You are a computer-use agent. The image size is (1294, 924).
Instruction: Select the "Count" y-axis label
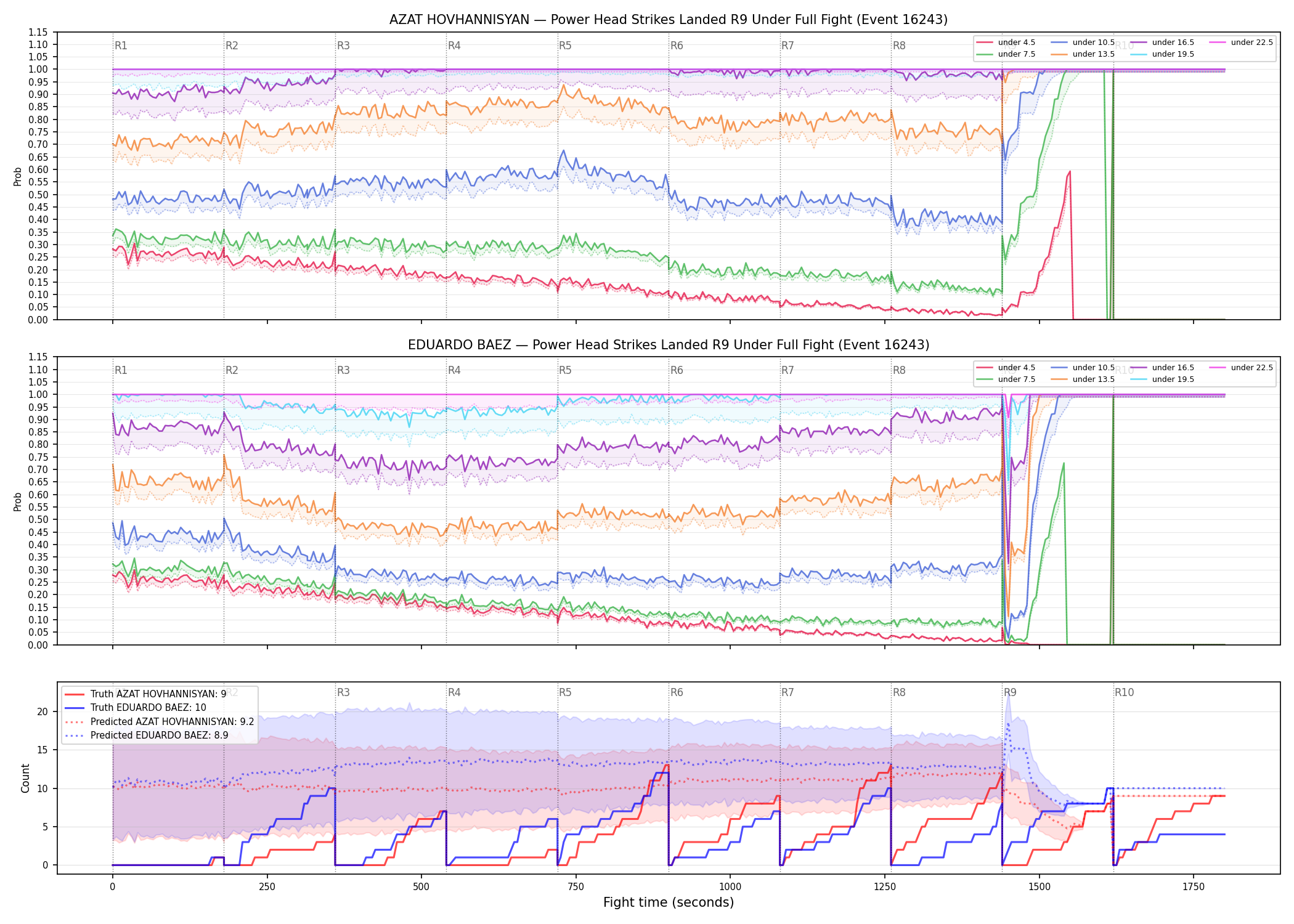coord(25,778)
